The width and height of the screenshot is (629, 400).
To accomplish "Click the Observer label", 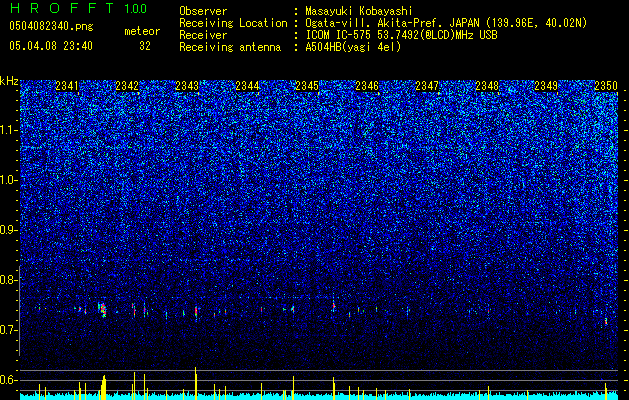I will click(203, 11).
